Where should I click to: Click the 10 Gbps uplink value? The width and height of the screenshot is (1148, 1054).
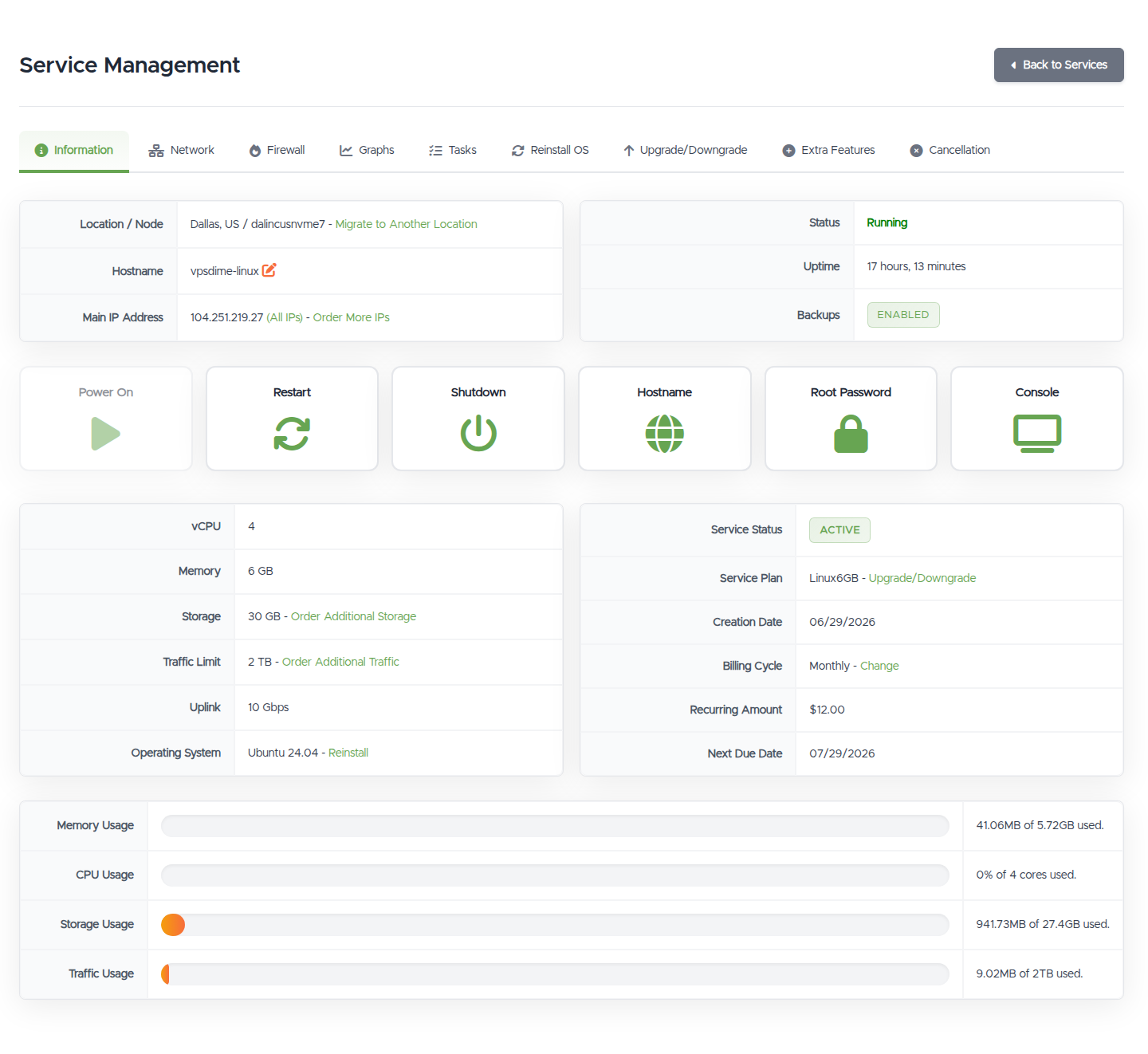coord(268,707)
